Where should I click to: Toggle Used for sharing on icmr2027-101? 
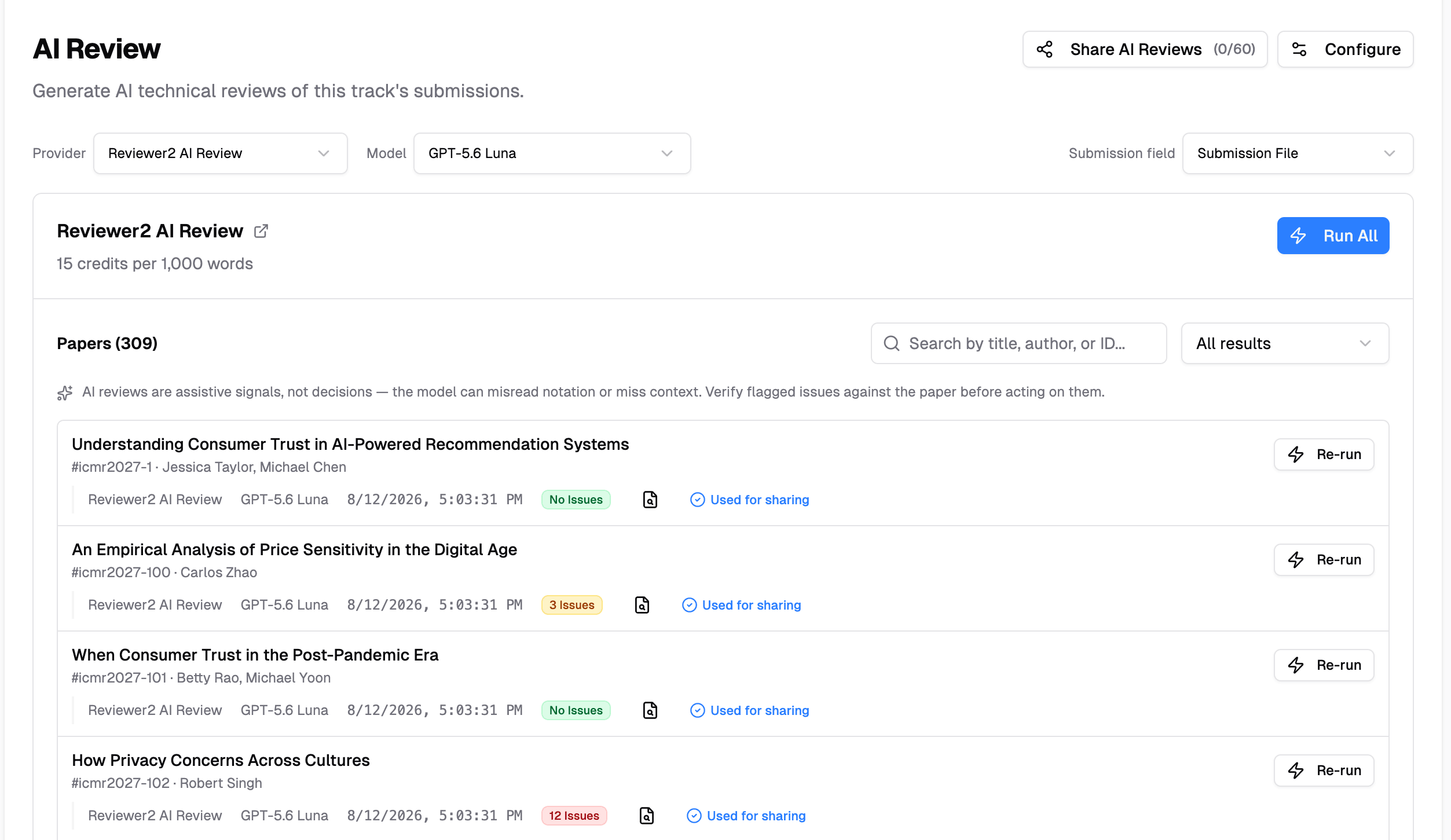point(750,710)
